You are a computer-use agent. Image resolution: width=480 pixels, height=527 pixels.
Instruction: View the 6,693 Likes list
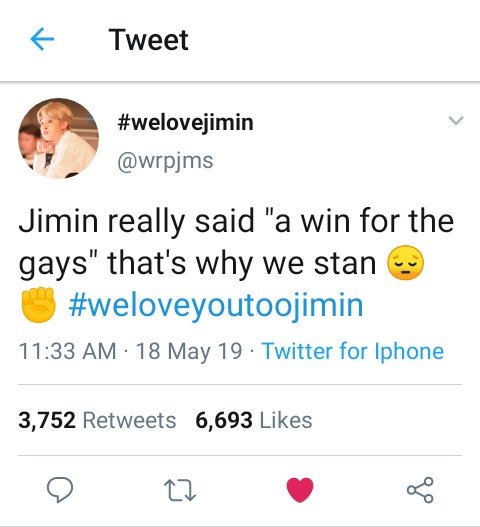click(x=254, y=420)
